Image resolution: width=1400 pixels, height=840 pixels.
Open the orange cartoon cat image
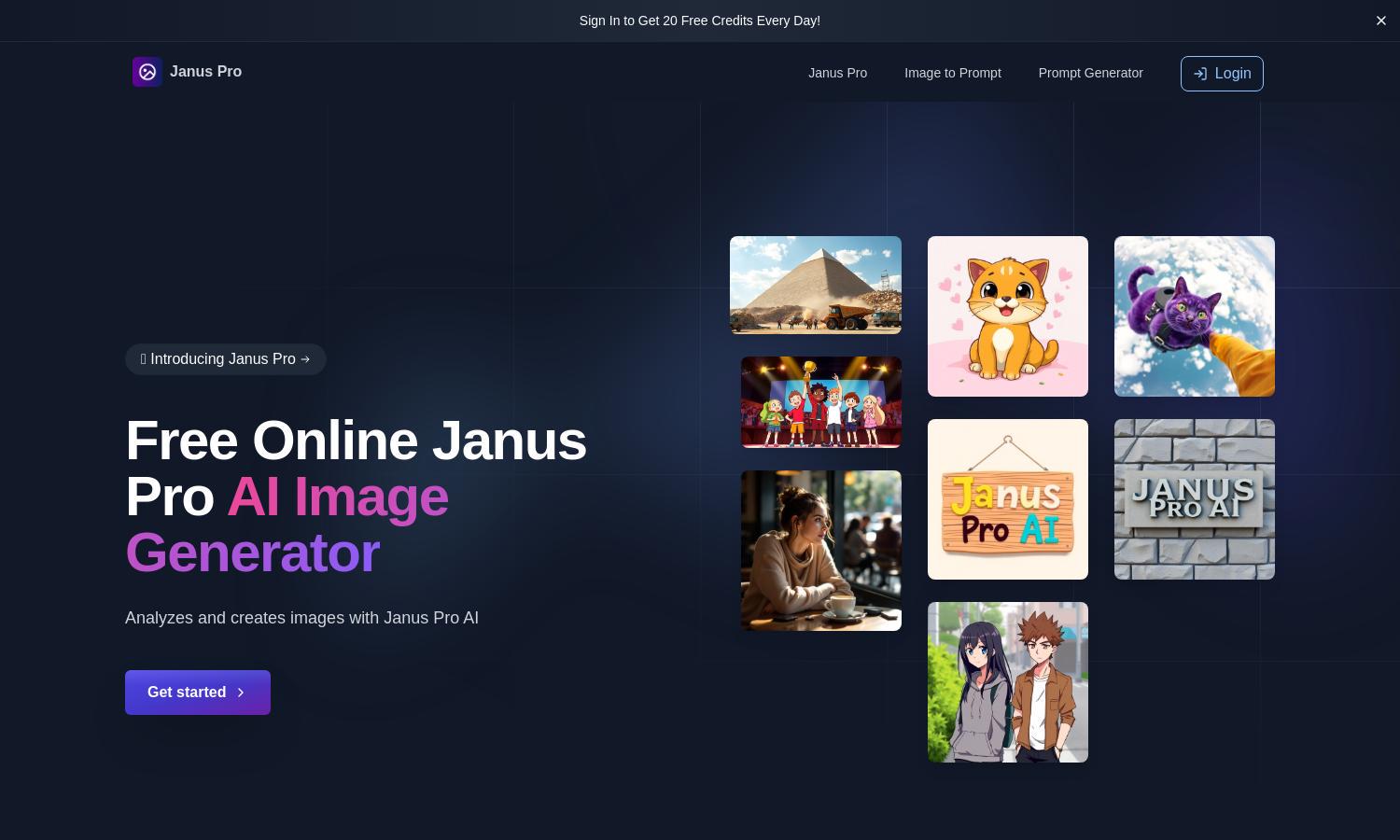click(1008, 316)
